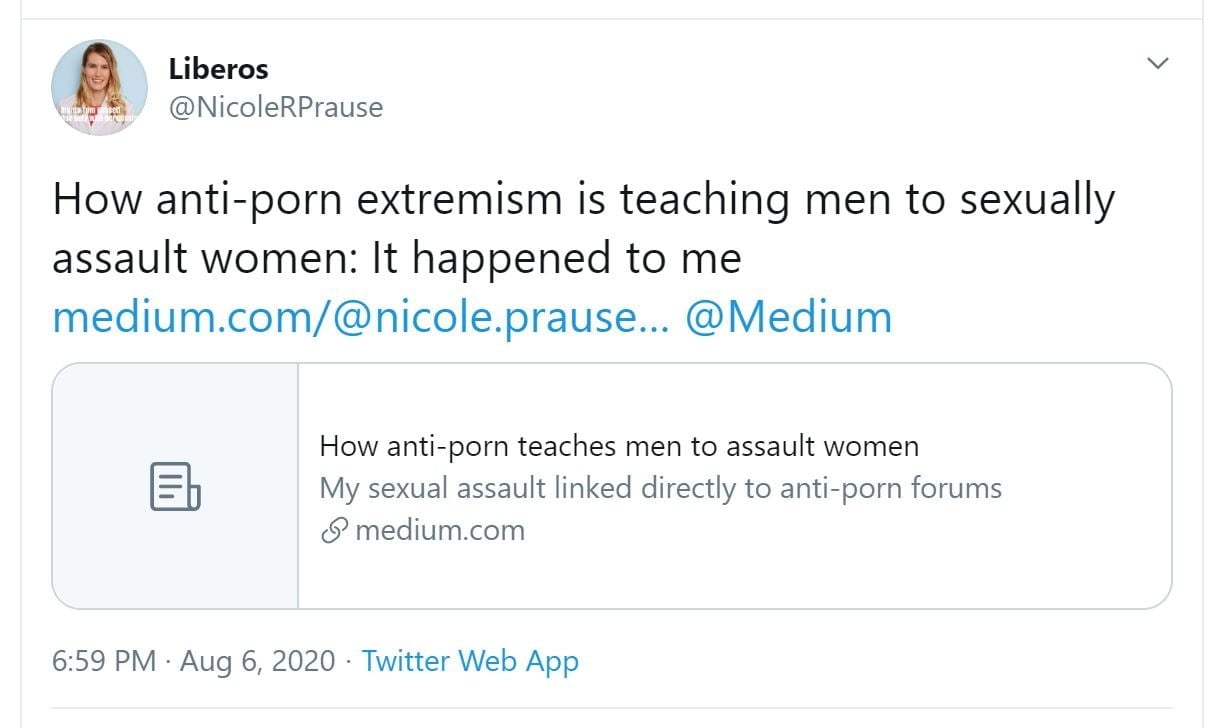Open card title 'How anti-porn teaches men'
Screen dimensions: 1221x728
tap(619, 446)
